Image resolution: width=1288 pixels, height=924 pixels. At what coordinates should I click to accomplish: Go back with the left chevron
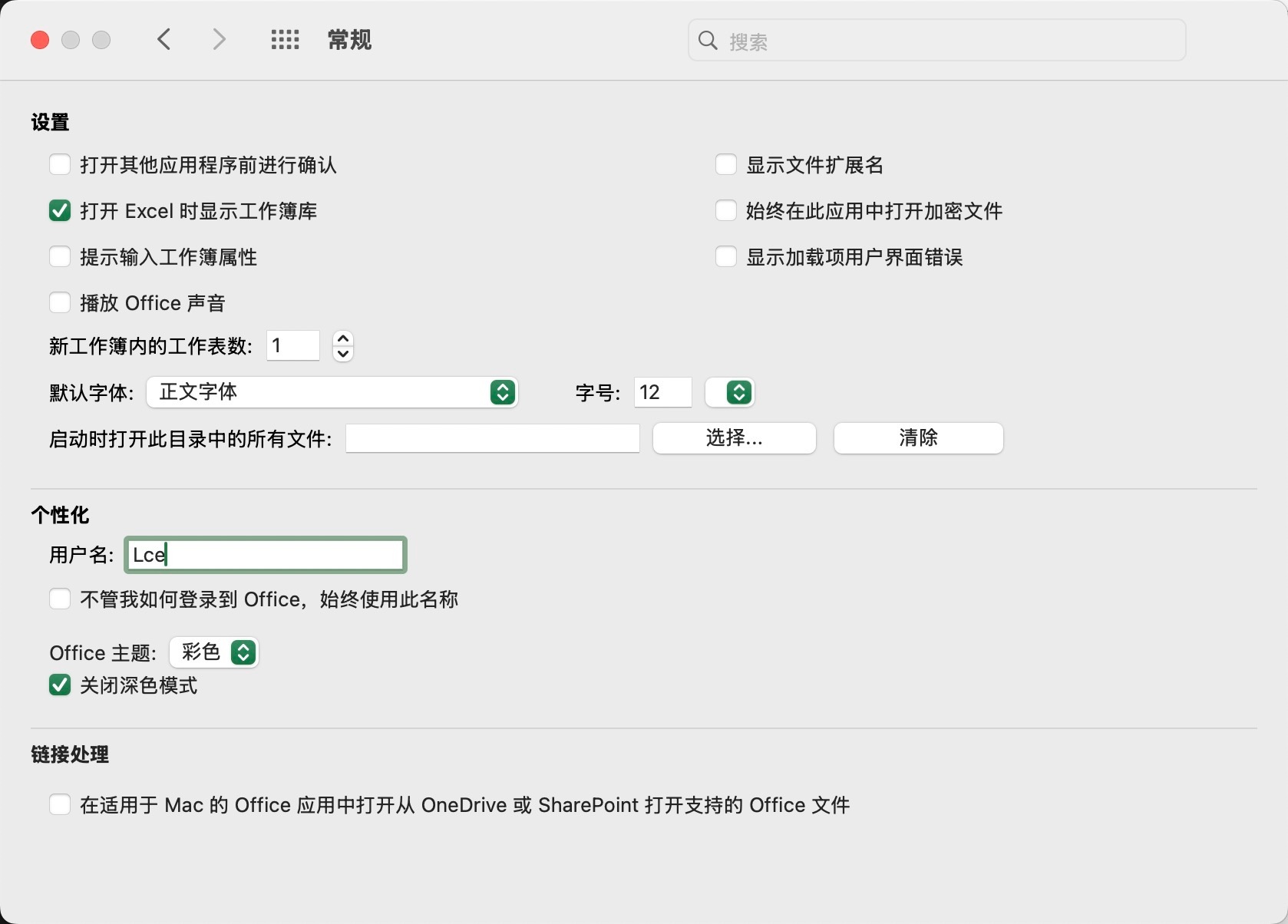tap(163, 39)
